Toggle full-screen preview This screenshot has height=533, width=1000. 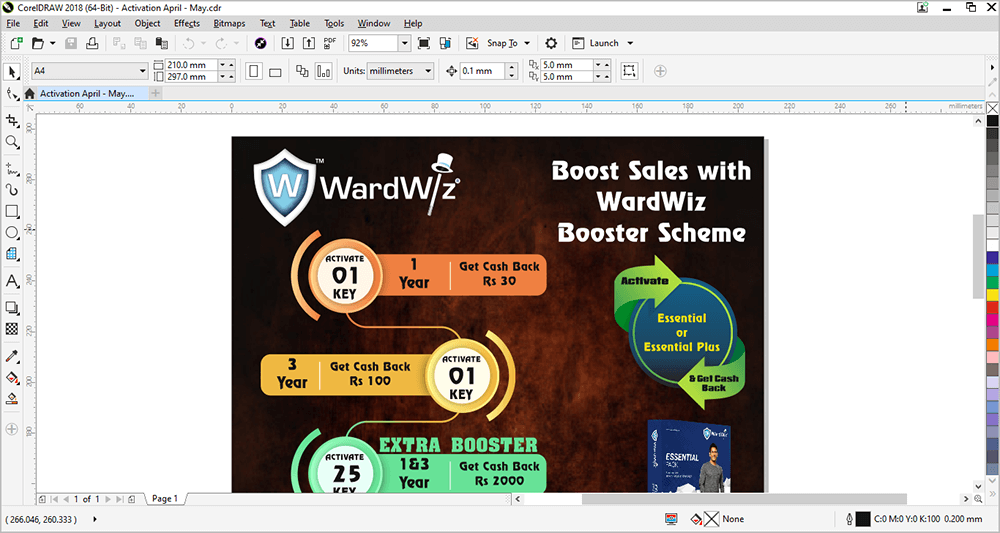click(x=423, y=43)
